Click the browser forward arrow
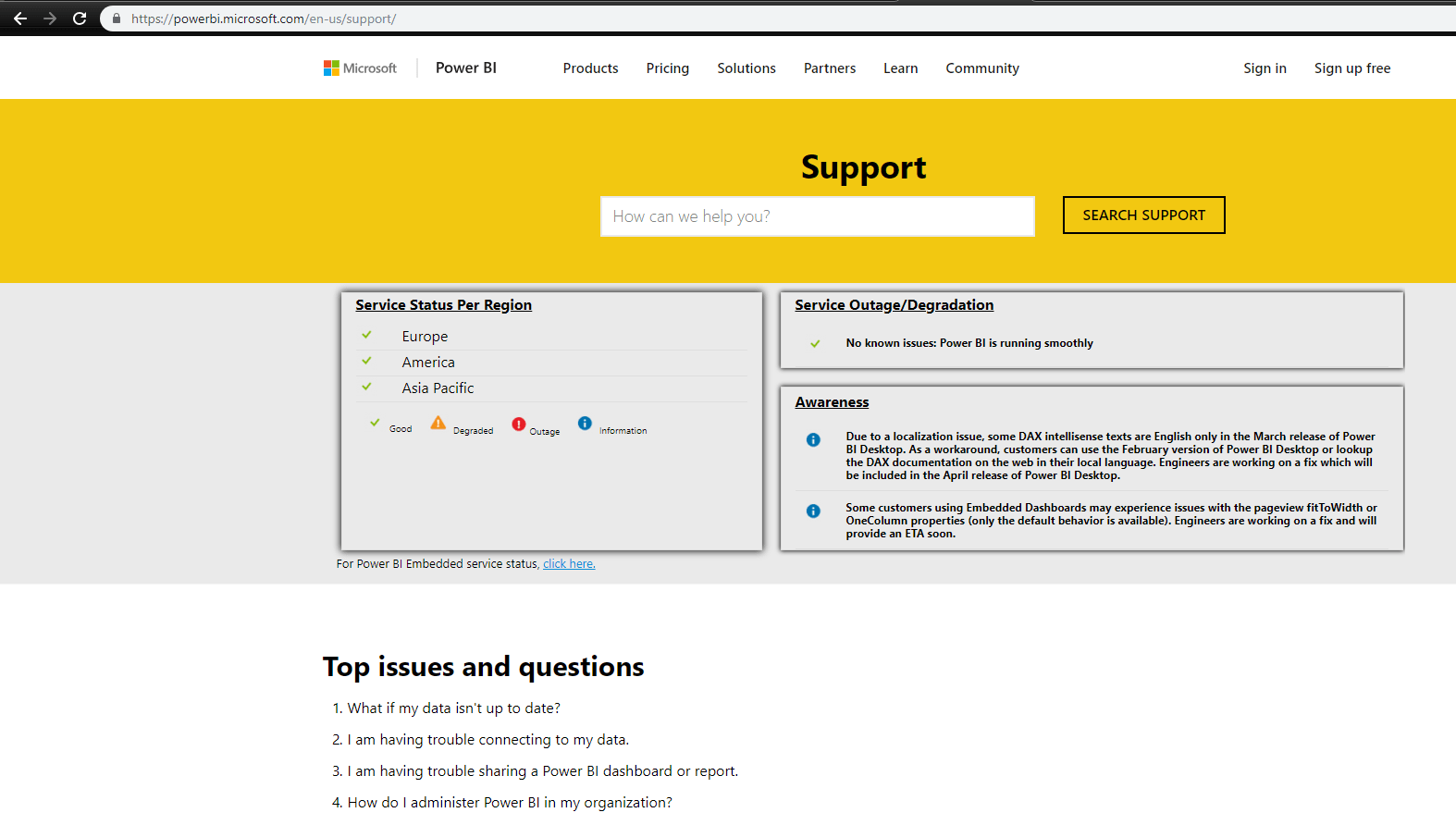The height and width of the screenshot is (825, 1456). point(50,18)
